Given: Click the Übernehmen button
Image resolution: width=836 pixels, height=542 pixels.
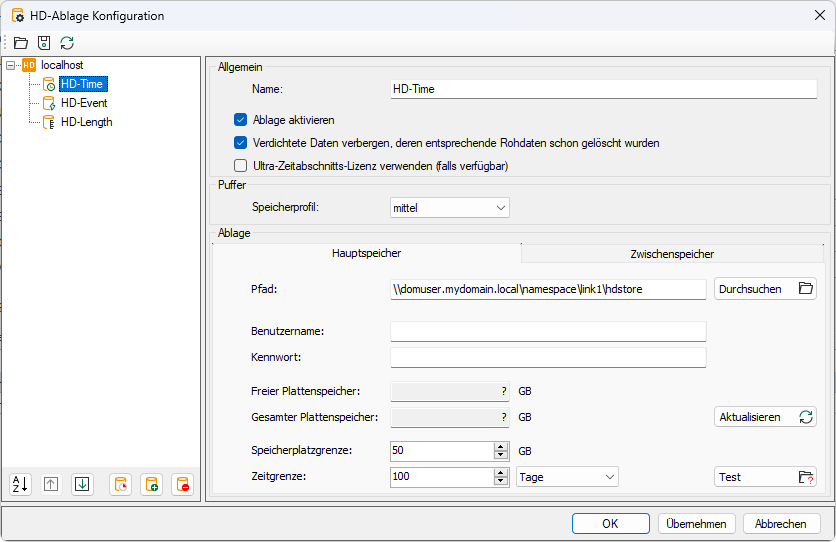Looking at the screenshot, I should coord(697,523).
